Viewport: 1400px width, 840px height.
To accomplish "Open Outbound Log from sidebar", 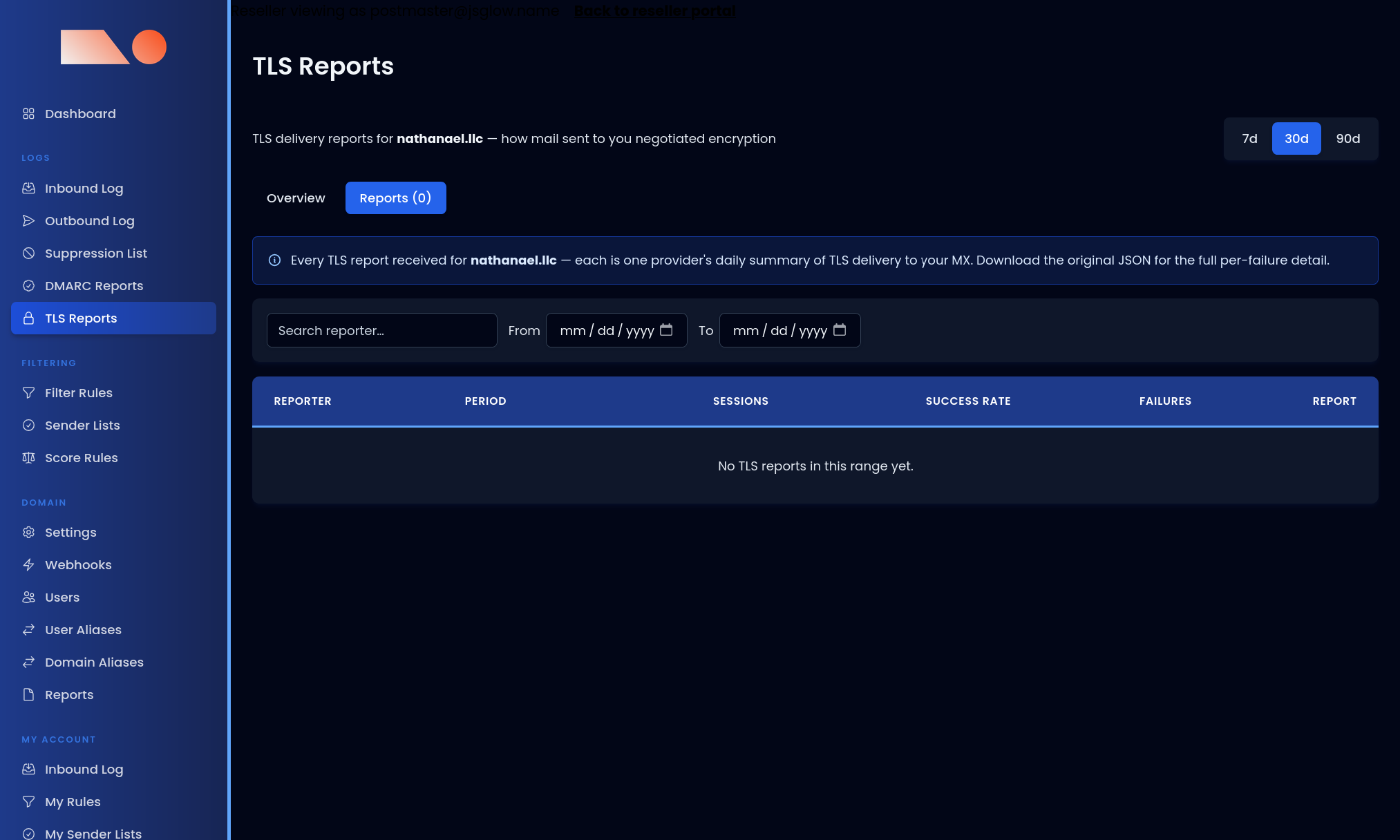I will tap(113, 220).
